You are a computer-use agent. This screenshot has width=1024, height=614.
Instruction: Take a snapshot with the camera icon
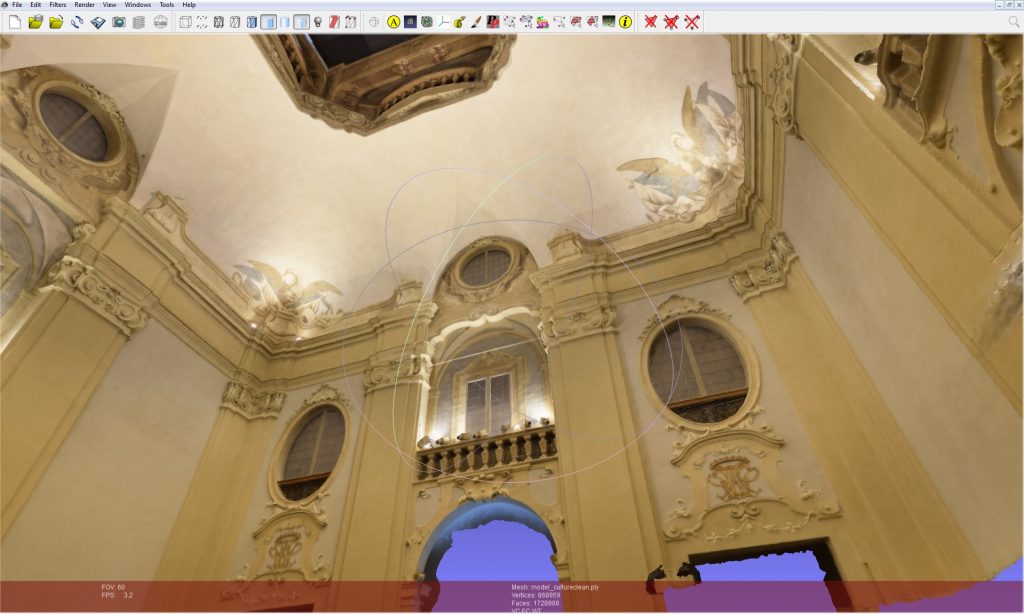click(x=119, y=21)
